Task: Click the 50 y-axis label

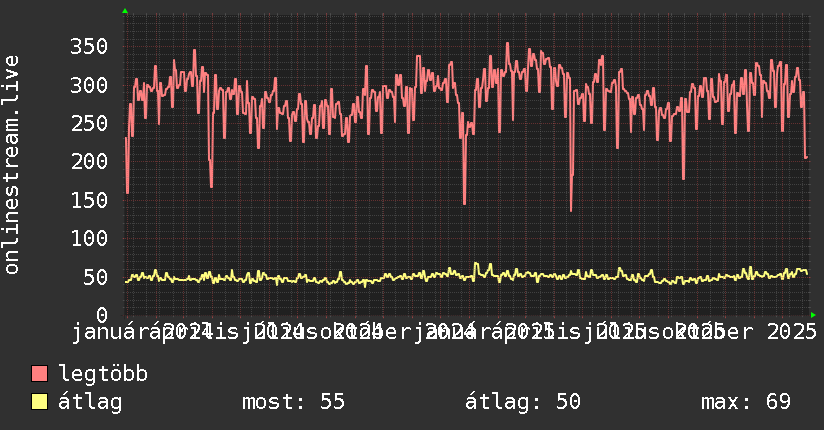Action: coord(96,277)
